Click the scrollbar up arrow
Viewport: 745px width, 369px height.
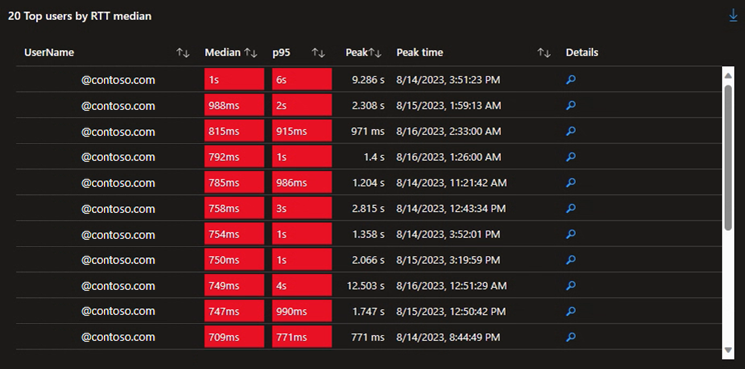pyautogui.click(x=728, y=74)
